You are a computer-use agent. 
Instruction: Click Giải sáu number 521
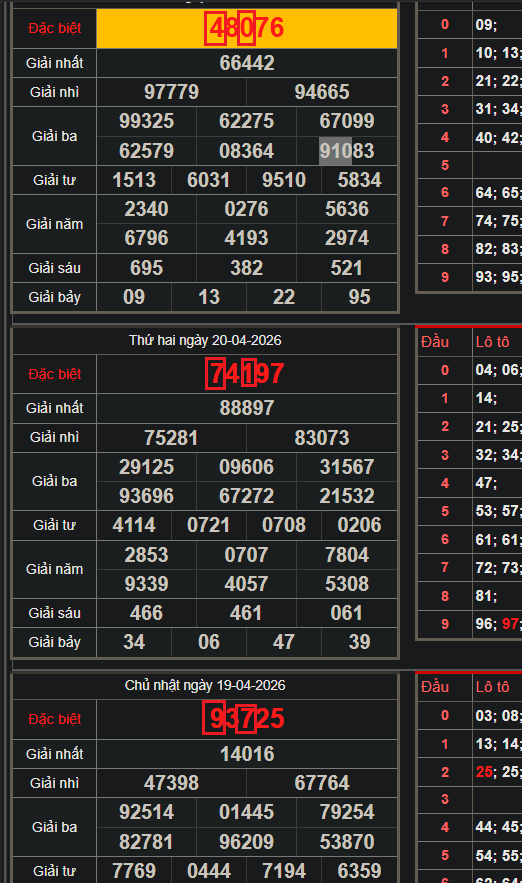click(x=347, y=268)
